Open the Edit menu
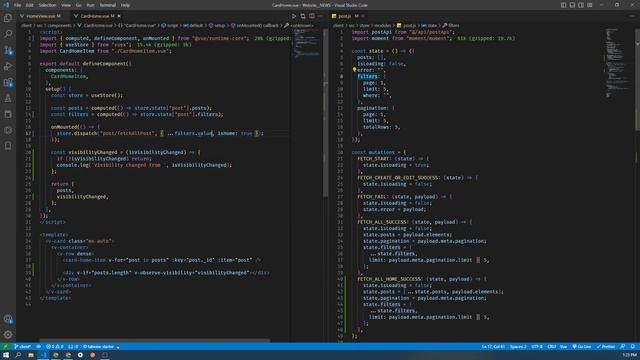 click(x=29, y=5)
